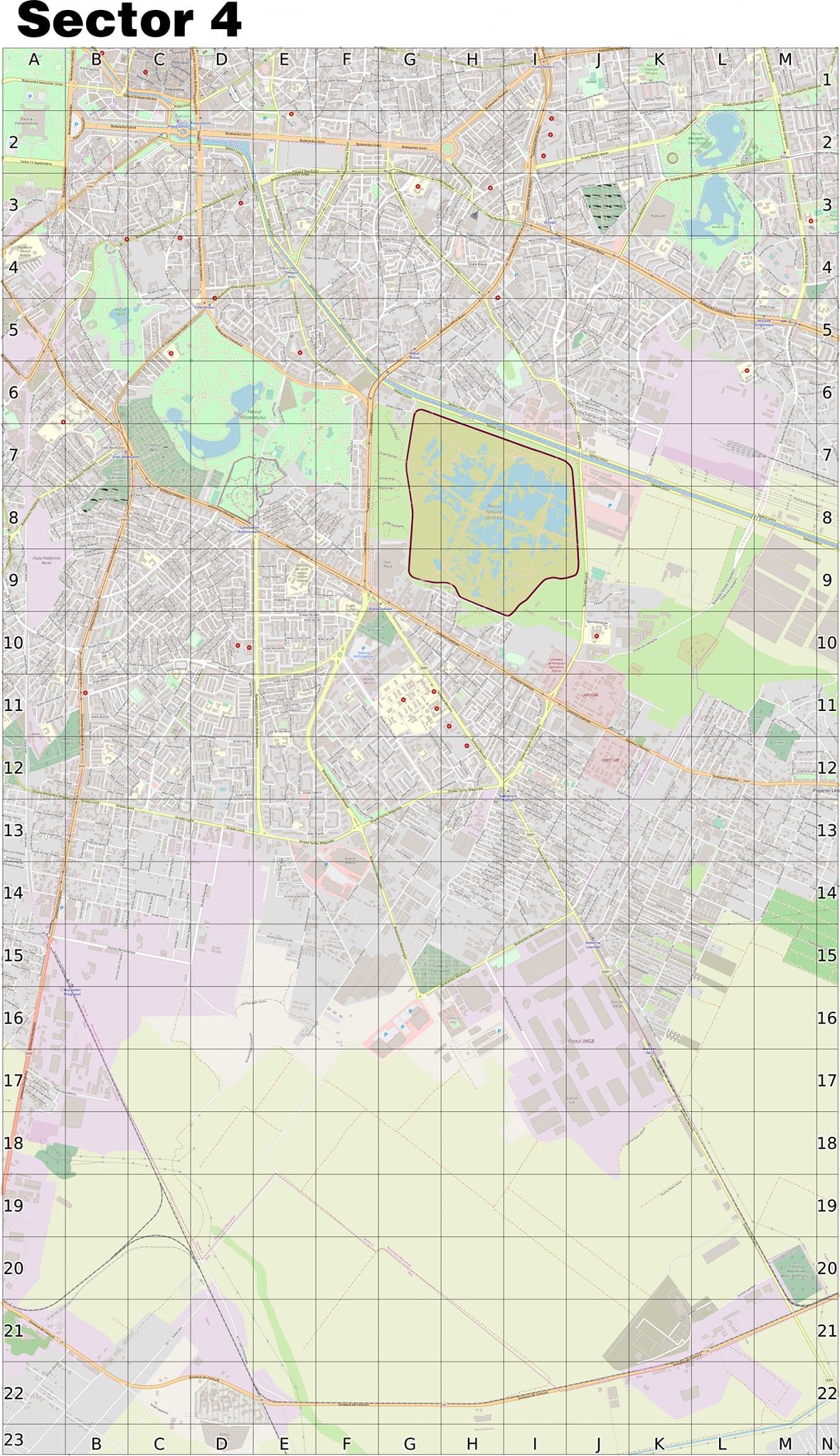Click left-edge row label 17

pyautogui.click(x=14, y=1081)
